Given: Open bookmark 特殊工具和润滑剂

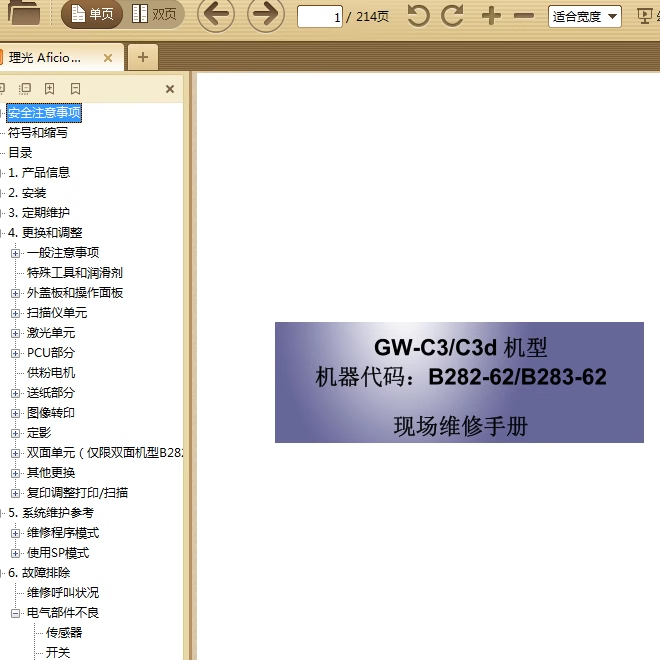Looking at the screenshot, I should click(75, 273).
